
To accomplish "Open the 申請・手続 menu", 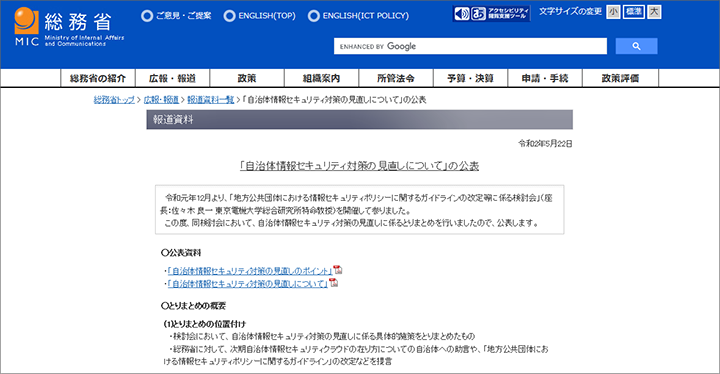I will click(545, 78).
